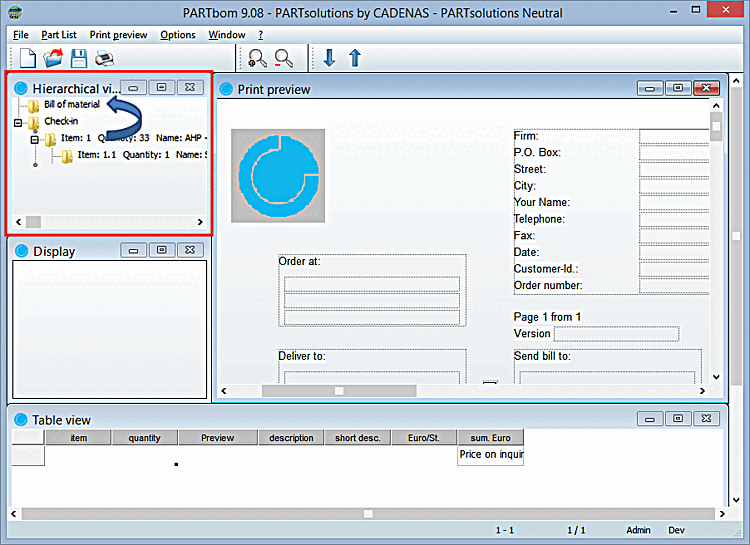This screenshot has height=545, width=750.
Task: Click the folder icon of Item: 1.1
Action: (67, 156)
